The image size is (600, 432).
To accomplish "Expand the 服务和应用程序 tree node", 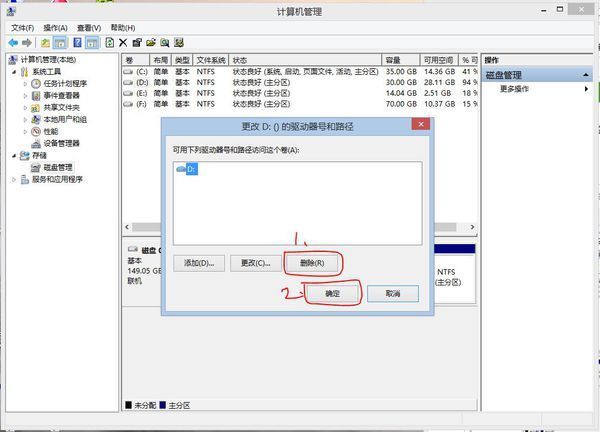I will (14, 179).
